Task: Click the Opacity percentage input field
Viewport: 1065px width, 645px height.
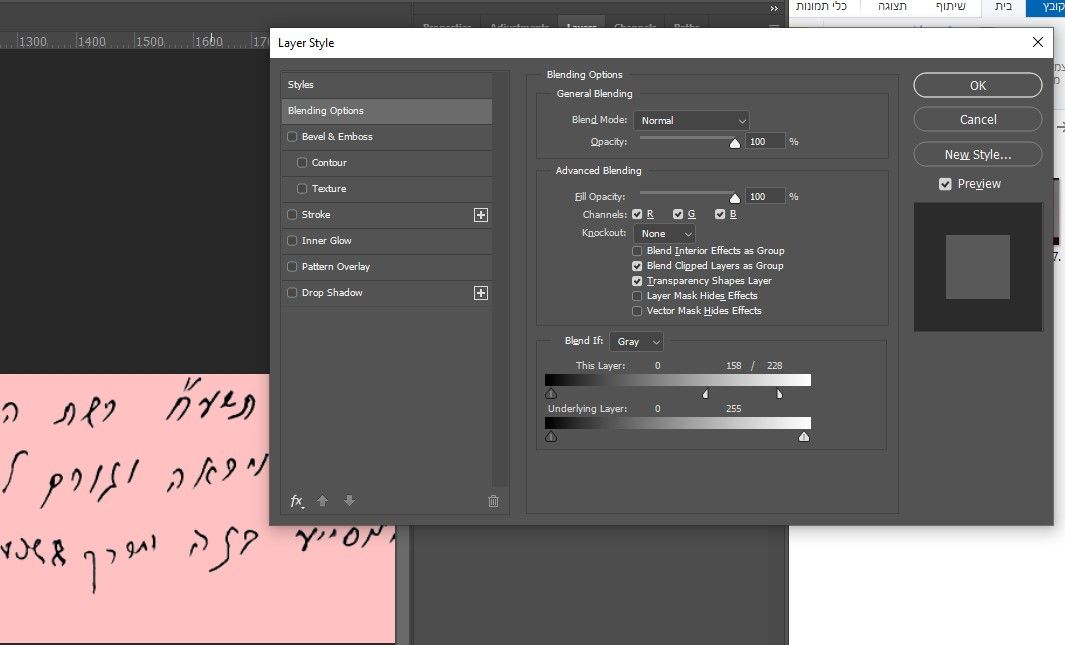Action: [765, 141]
